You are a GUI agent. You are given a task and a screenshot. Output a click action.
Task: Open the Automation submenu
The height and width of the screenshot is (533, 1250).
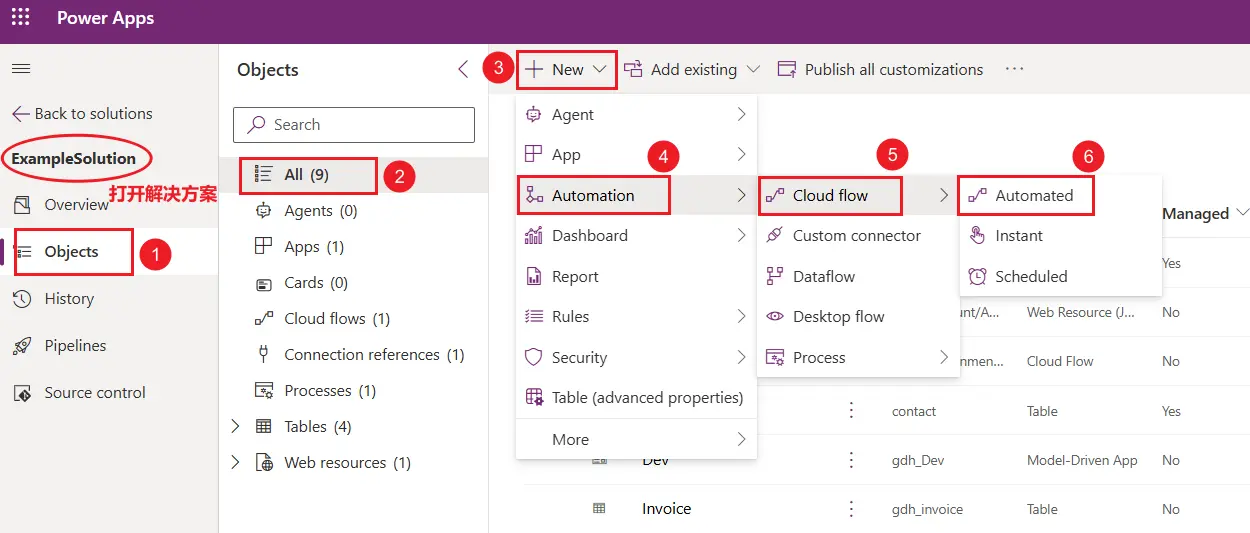636,195
